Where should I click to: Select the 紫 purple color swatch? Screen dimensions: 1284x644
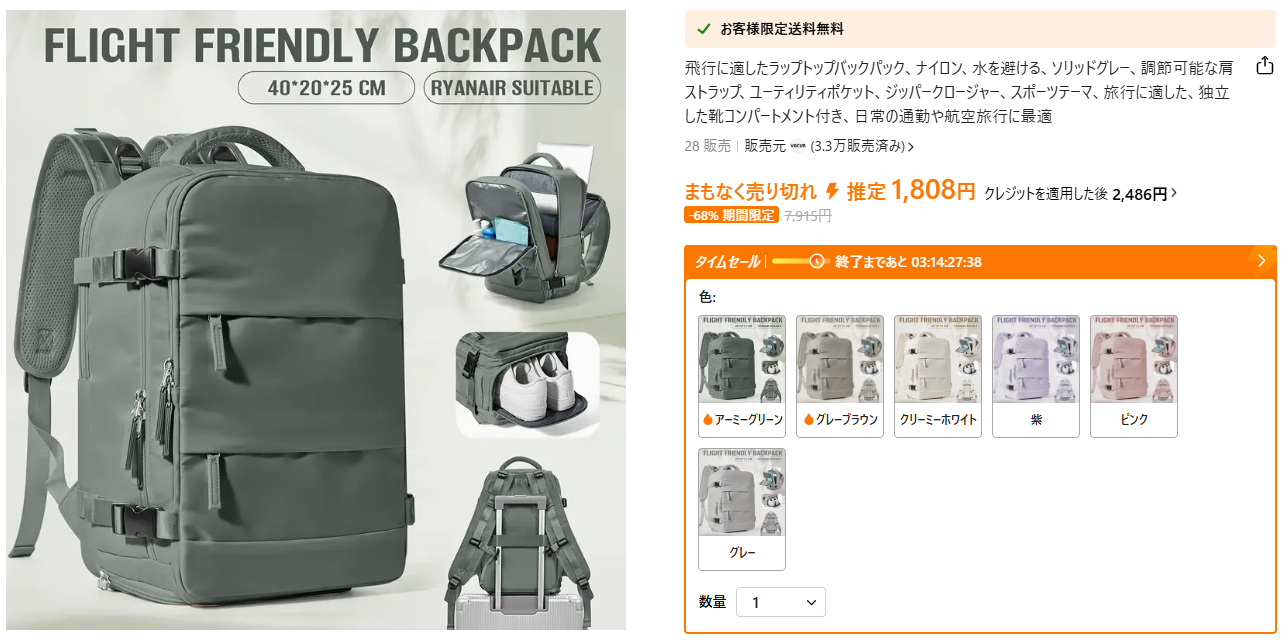[x=1036, y=376]
